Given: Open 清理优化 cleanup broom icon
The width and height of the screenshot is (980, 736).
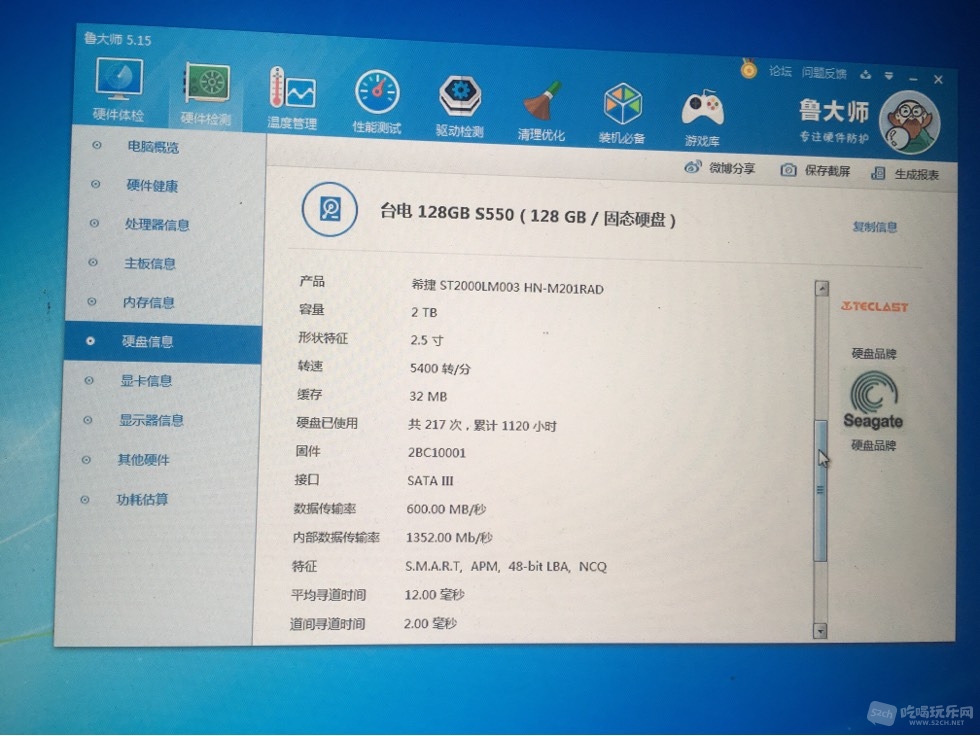Looking at the screenshot, I should (x=541, y=109).
